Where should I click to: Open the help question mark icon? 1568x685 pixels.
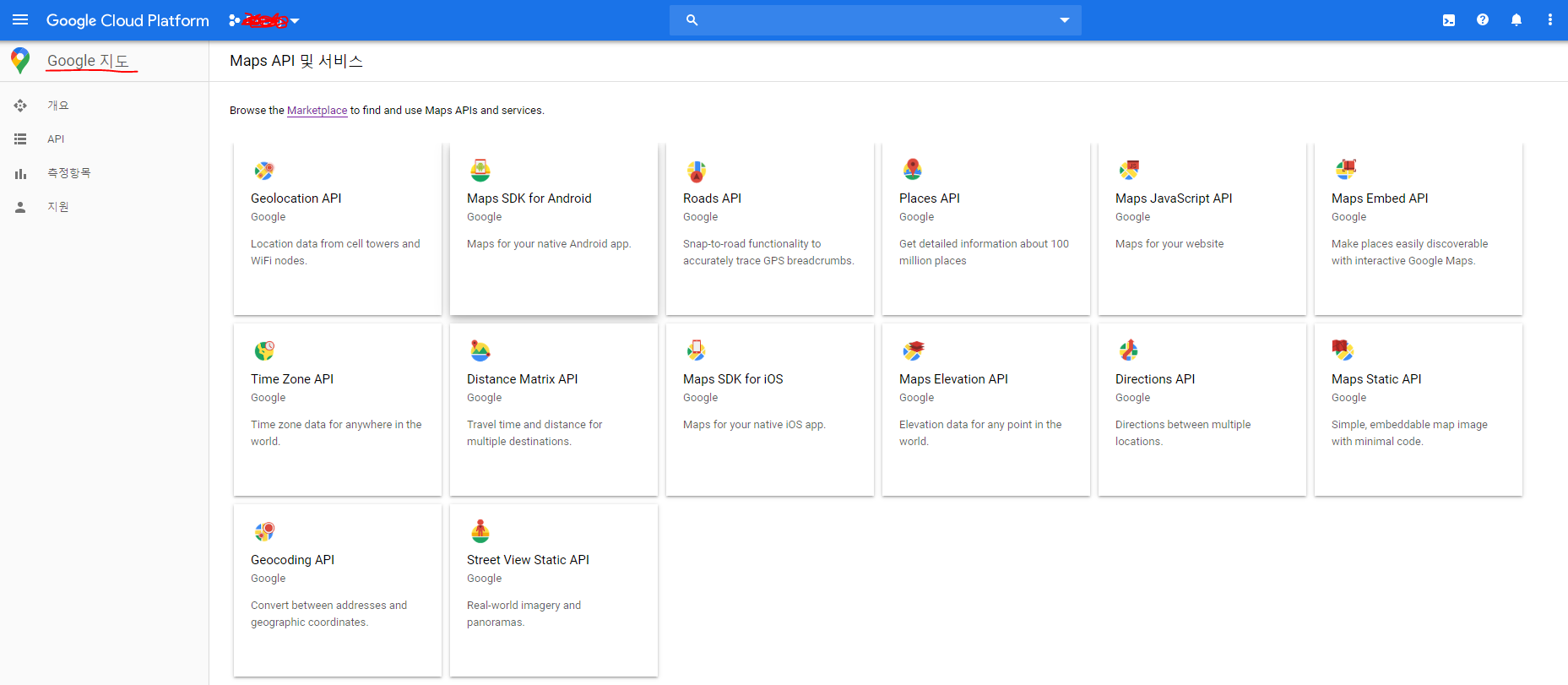(1483, 19)
